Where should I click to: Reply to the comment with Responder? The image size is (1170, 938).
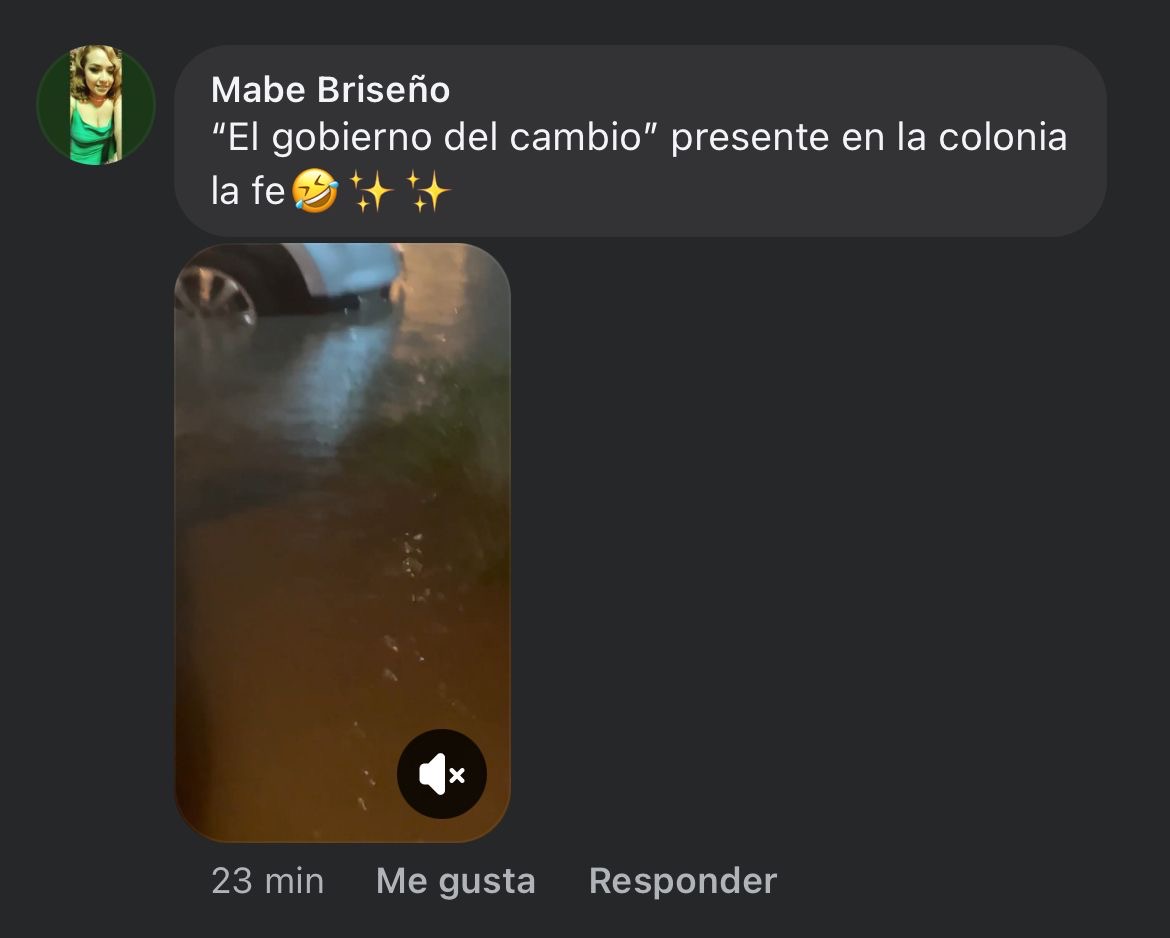(x=683, y=881)
